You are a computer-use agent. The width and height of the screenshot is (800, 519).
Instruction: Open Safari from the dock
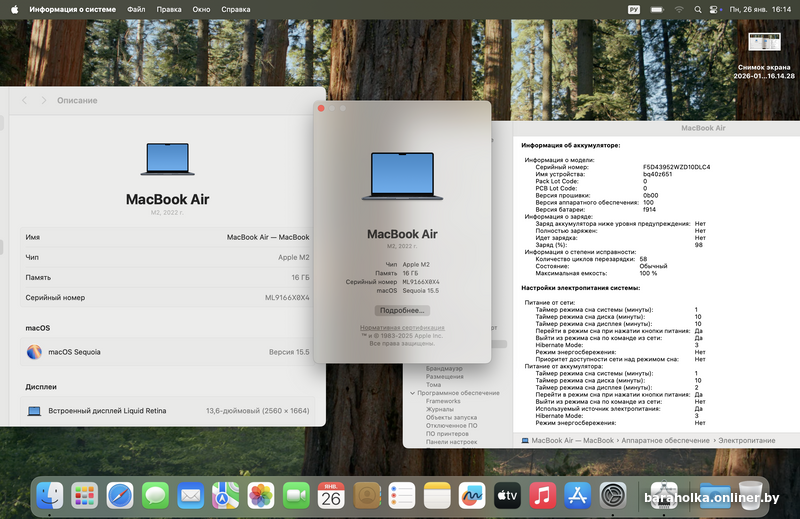120,494
